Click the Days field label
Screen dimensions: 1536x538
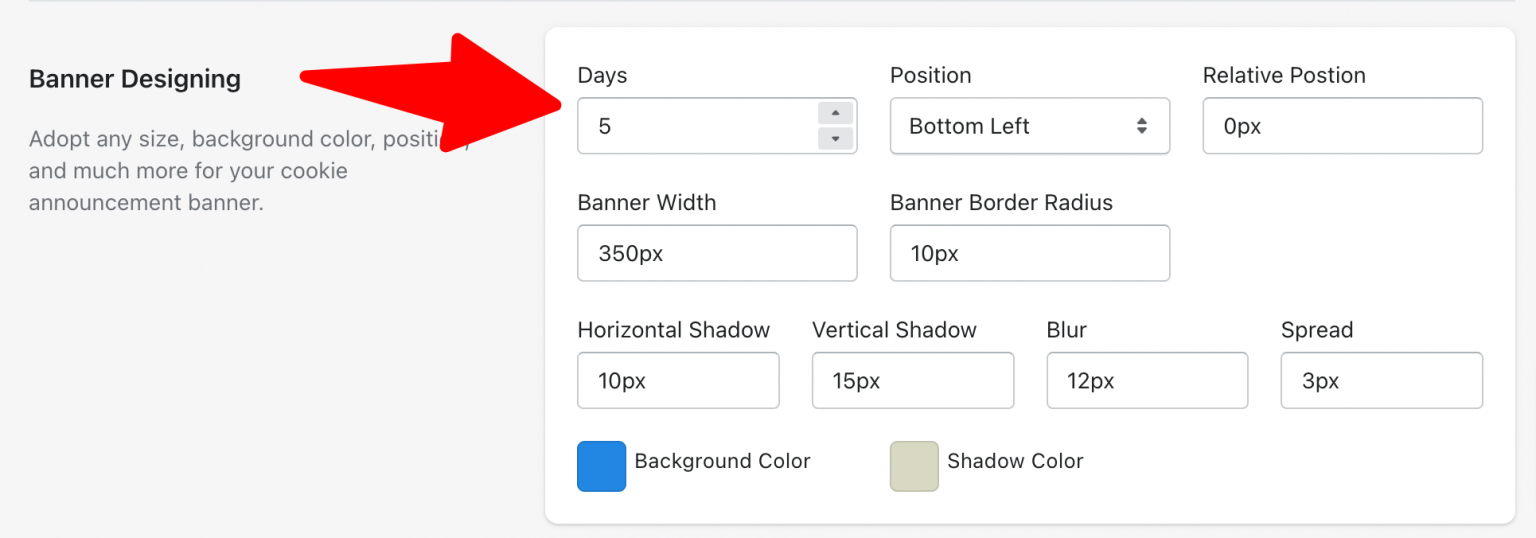(x=602, y=76)
